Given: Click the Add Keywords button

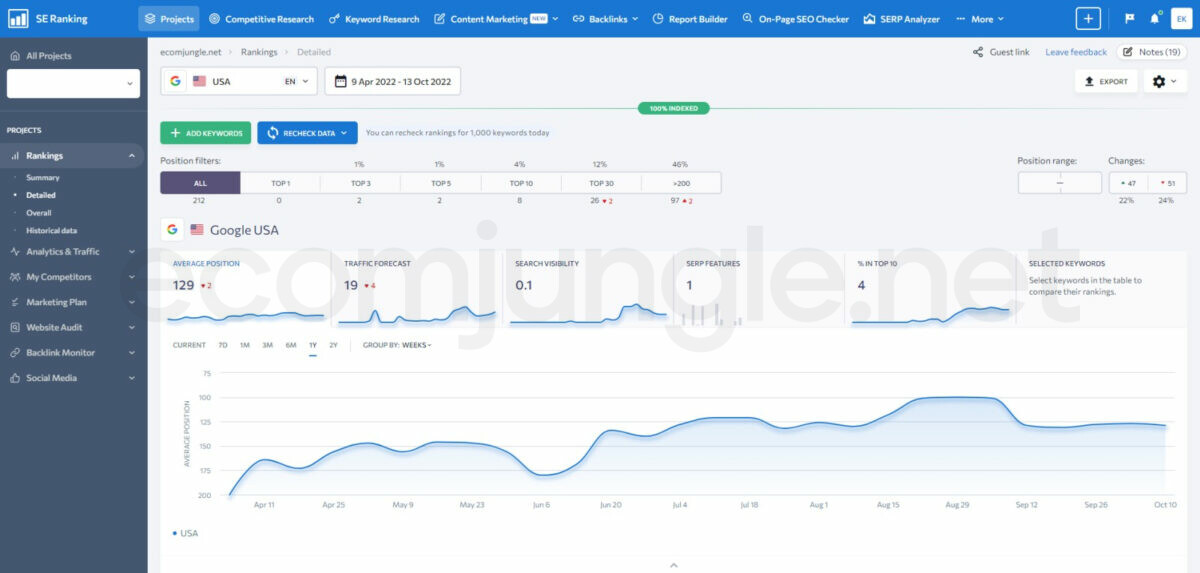Looking at the screenshot, I should (x=205, y=133).
